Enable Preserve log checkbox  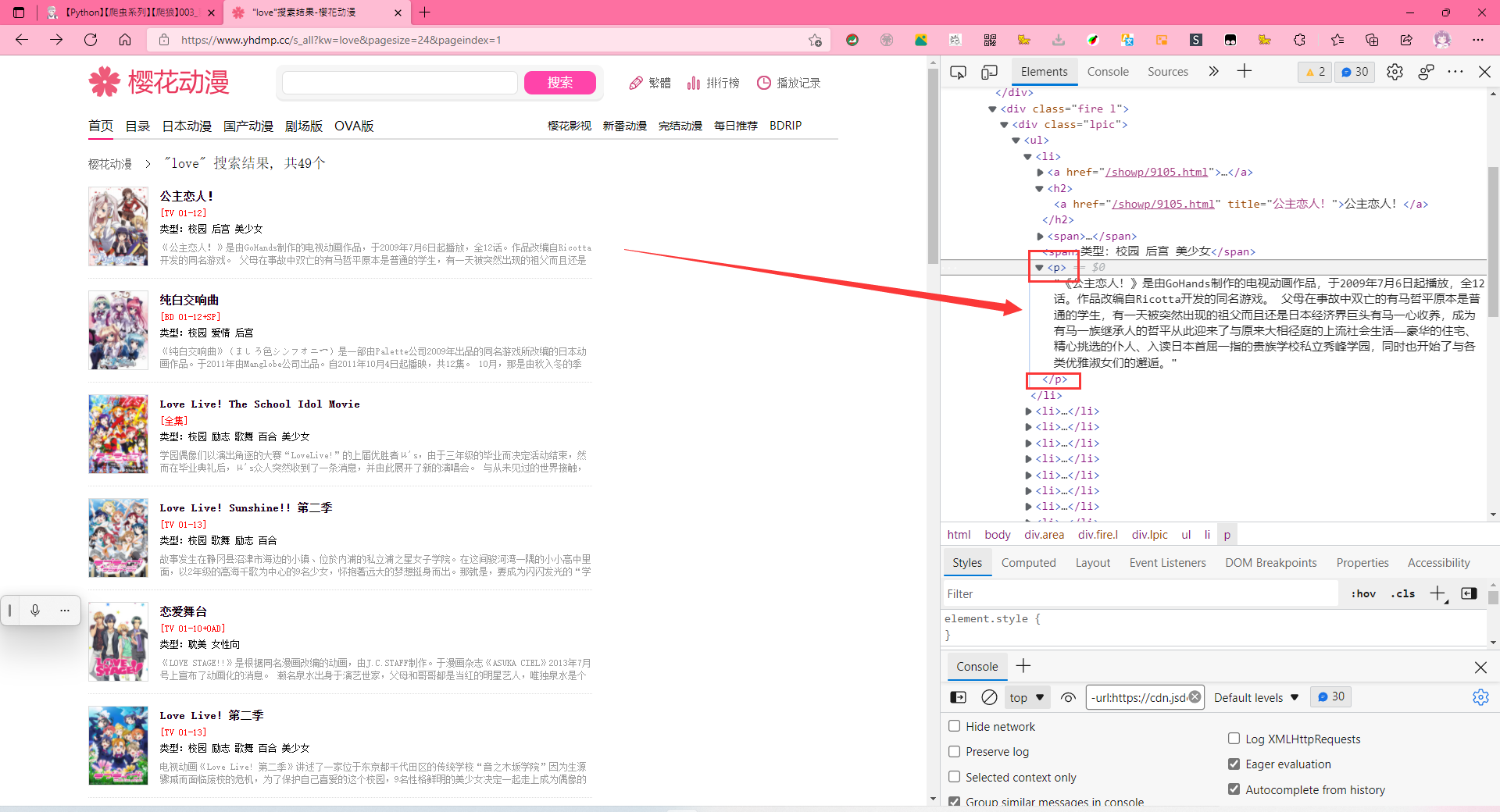954,751
